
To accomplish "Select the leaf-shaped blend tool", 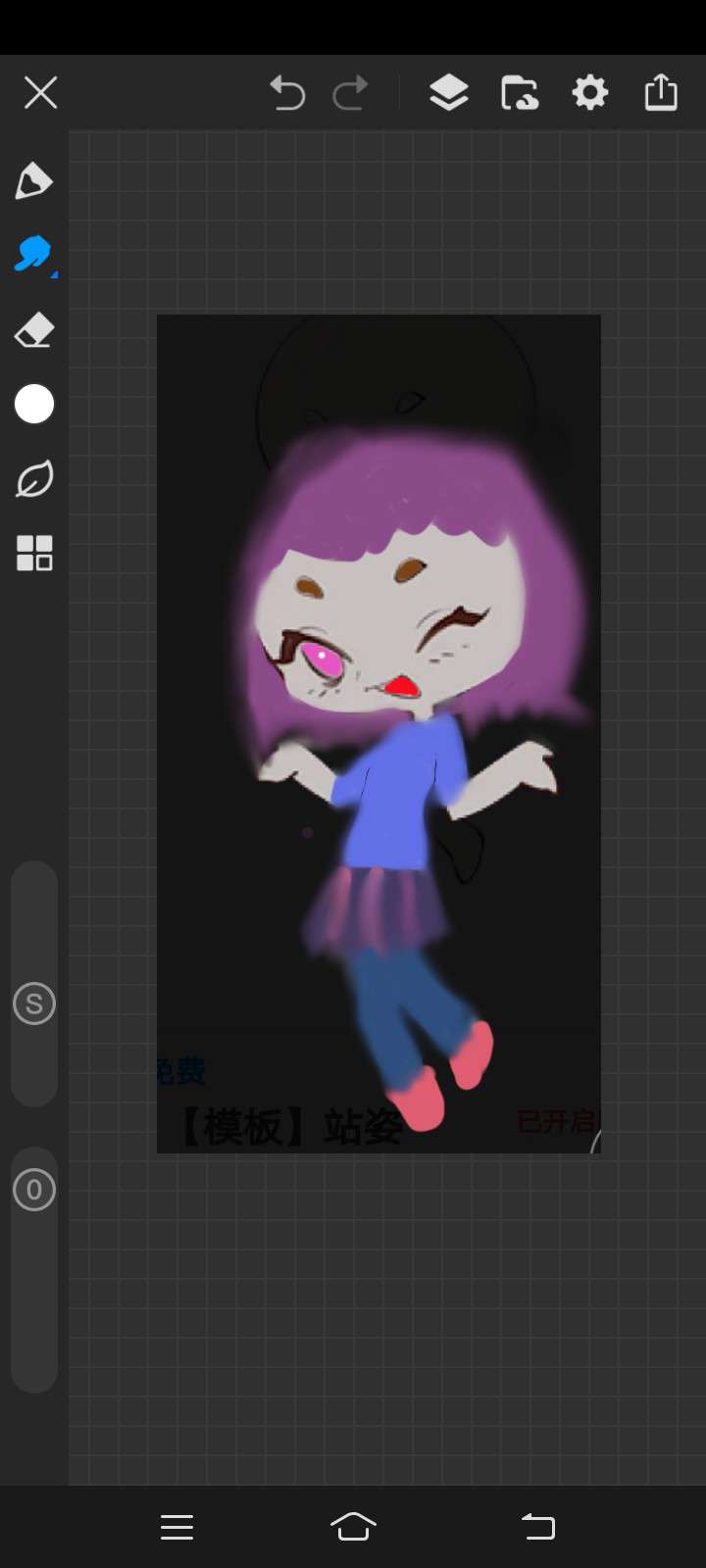I will pyautogui.click(x=34, y=479).
